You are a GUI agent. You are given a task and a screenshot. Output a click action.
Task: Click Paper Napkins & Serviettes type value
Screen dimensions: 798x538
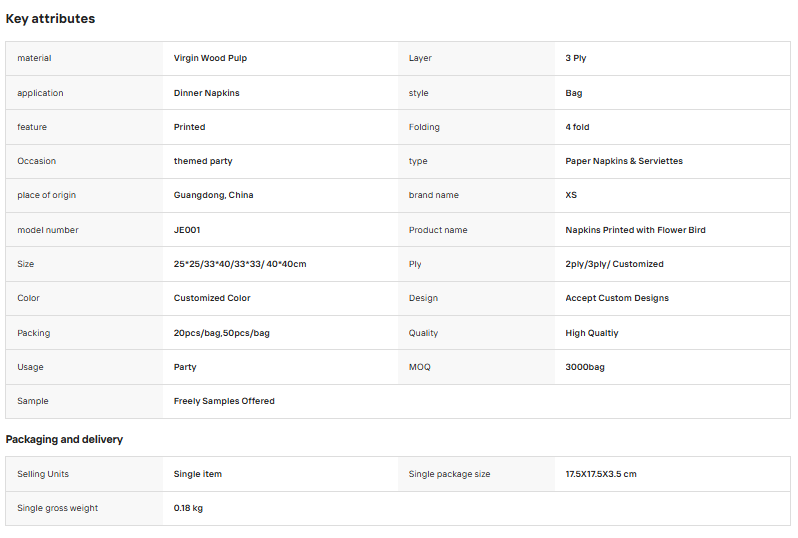(624, 161)
